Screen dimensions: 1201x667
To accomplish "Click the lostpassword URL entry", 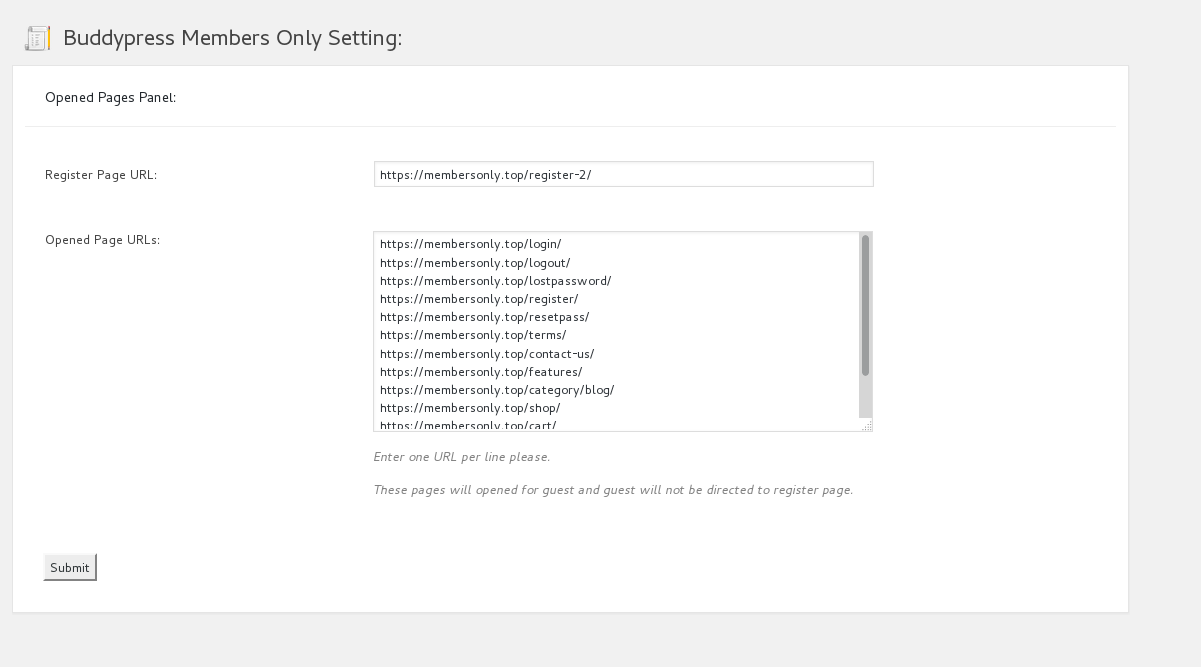I will (495, 281).
